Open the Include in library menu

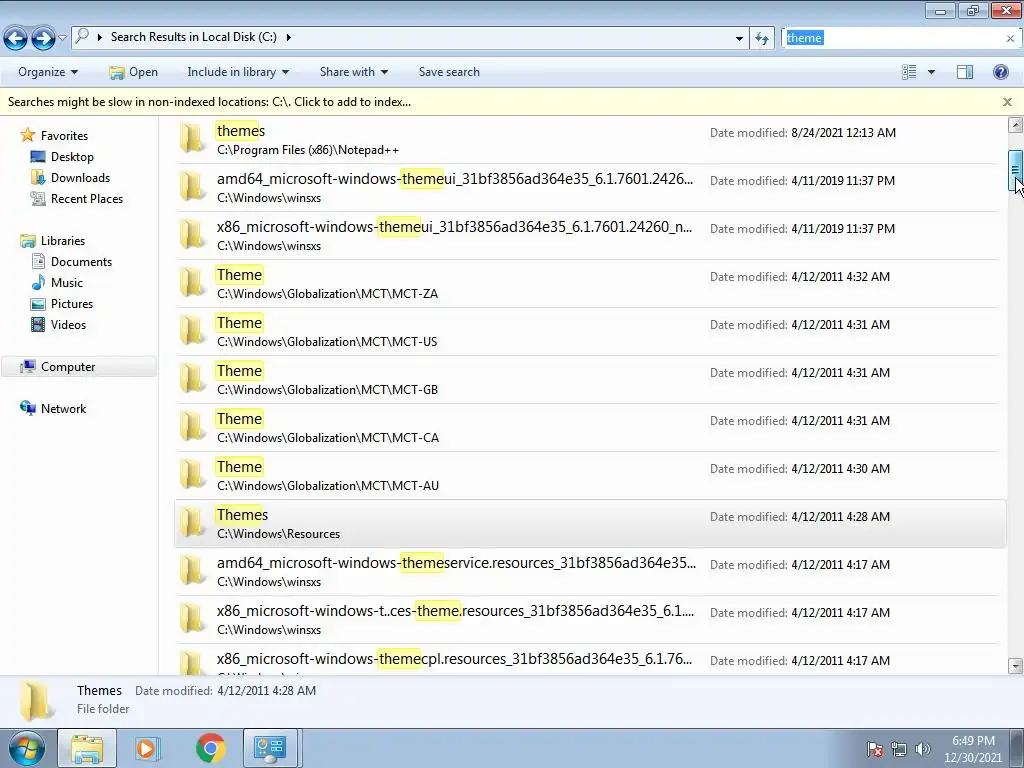[x=238, y=72]
